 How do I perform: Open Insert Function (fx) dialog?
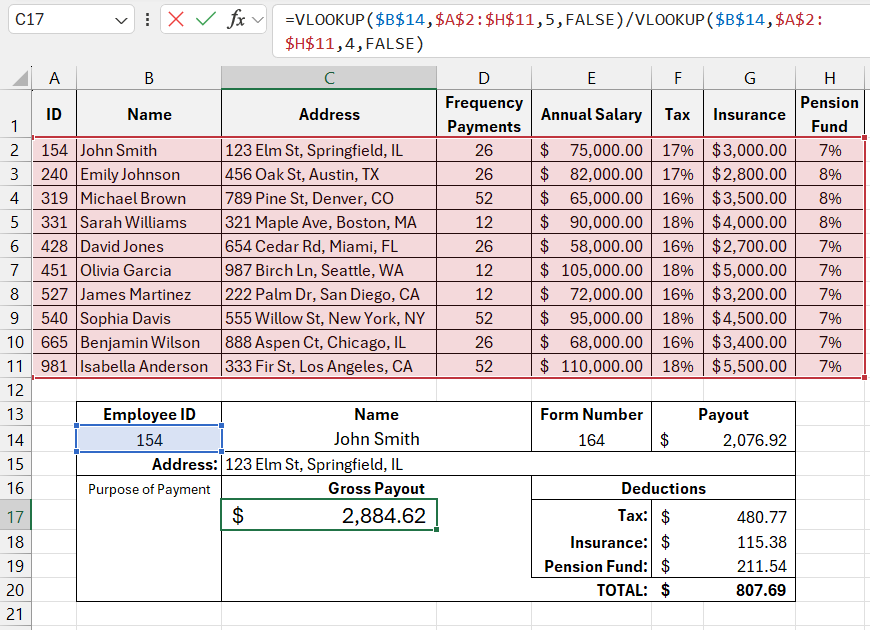tap(236, 20)
